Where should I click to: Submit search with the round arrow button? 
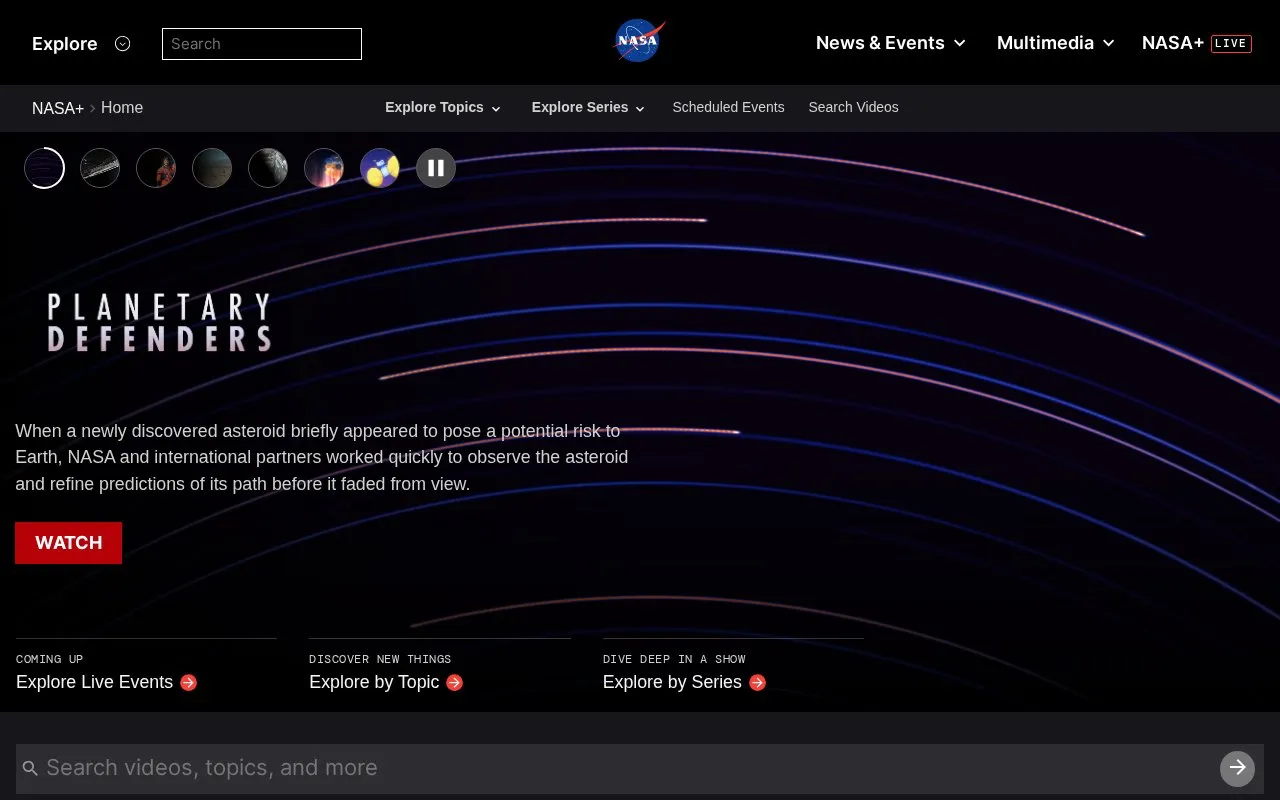(1237, 768)
